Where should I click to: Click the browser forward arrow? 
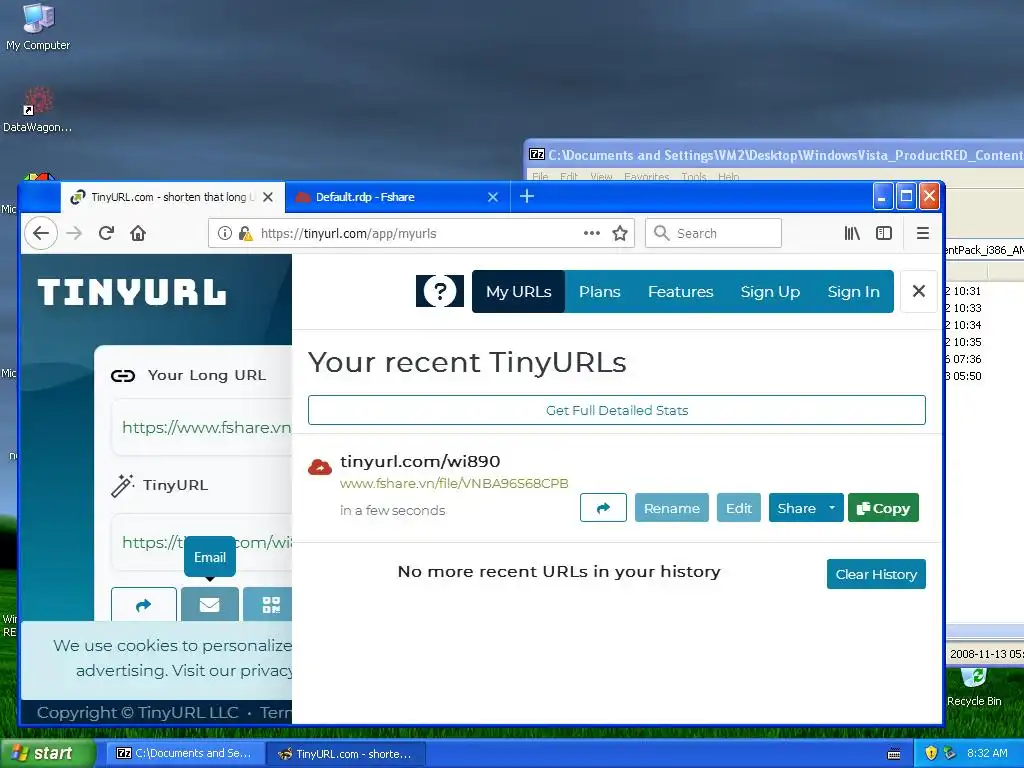pyautogui.click(x=74, y=233)
